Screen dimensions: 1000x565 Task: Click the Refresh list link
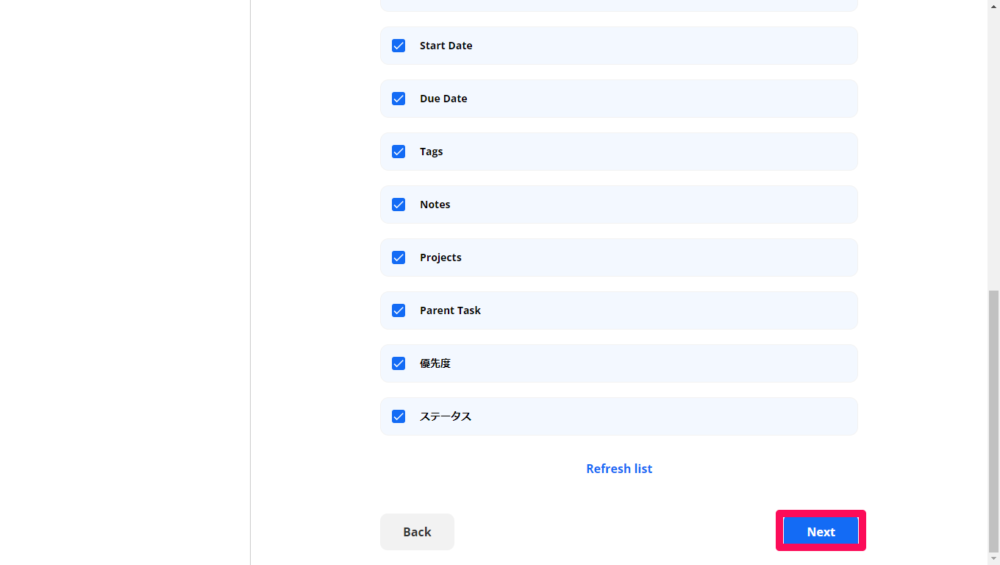point(619,469)
